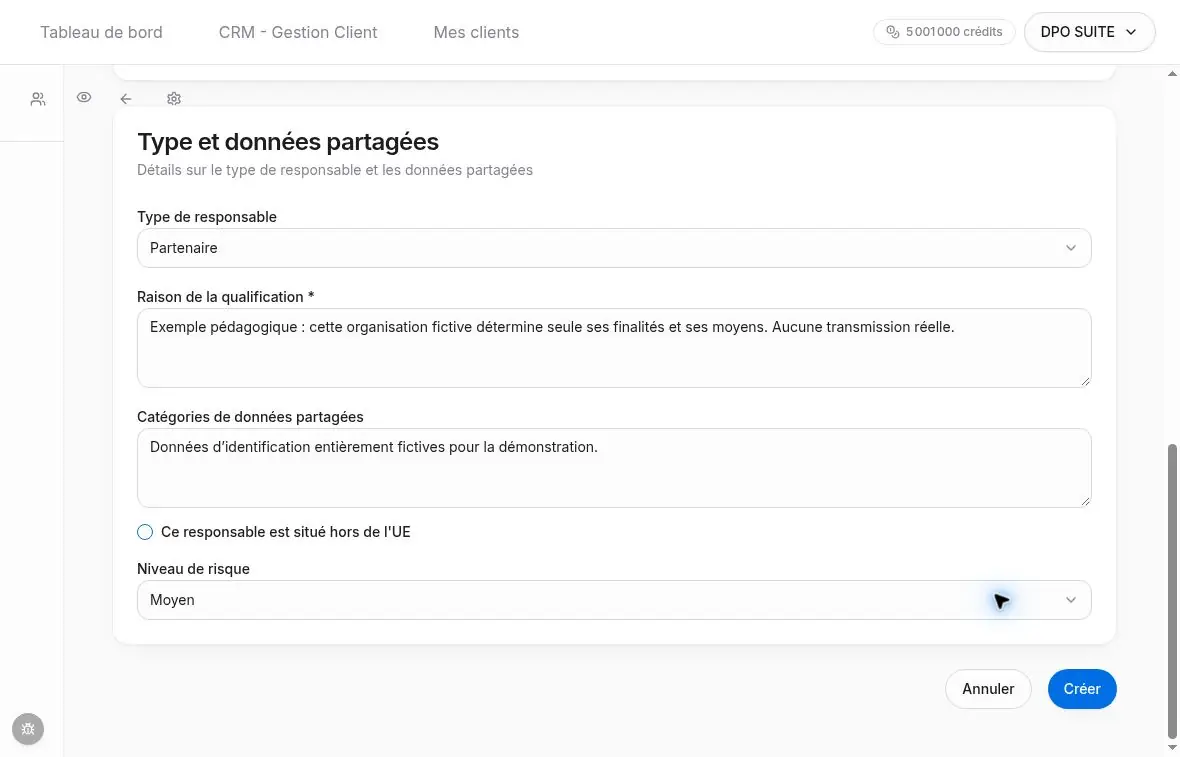This screenshot has width=1180, height=757.
Task: Open the settings gear icon
Action: (x=174, y=99)
